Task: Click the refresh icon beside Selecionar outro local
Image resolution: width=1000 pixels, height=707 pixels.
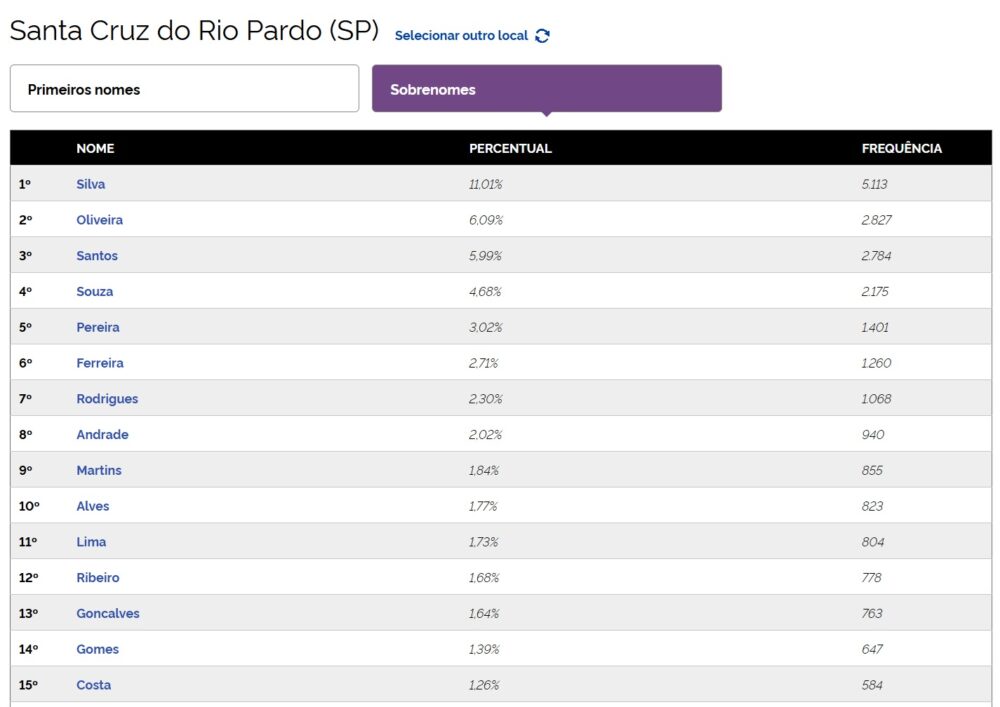Action: pos(542,36)
